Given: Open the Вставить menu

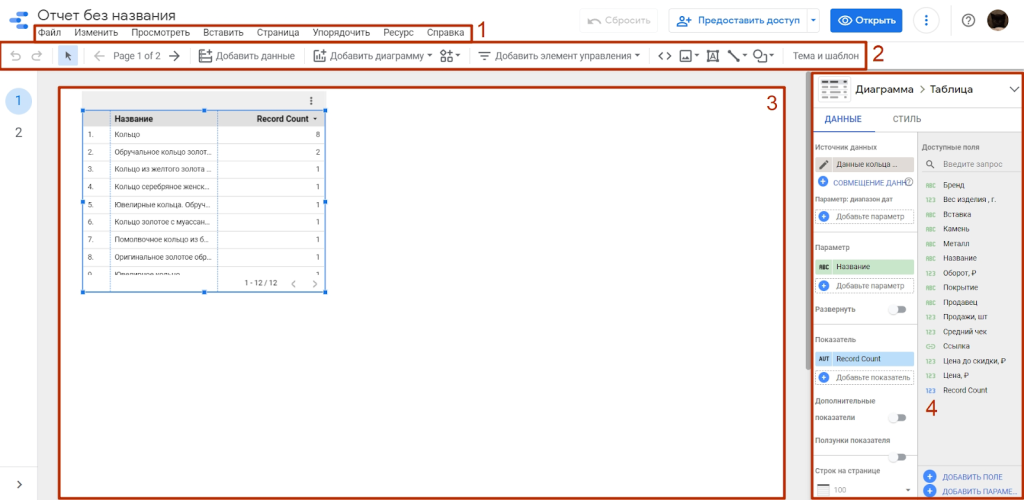Looking at the screenshot, I should (x=223, y=33).
